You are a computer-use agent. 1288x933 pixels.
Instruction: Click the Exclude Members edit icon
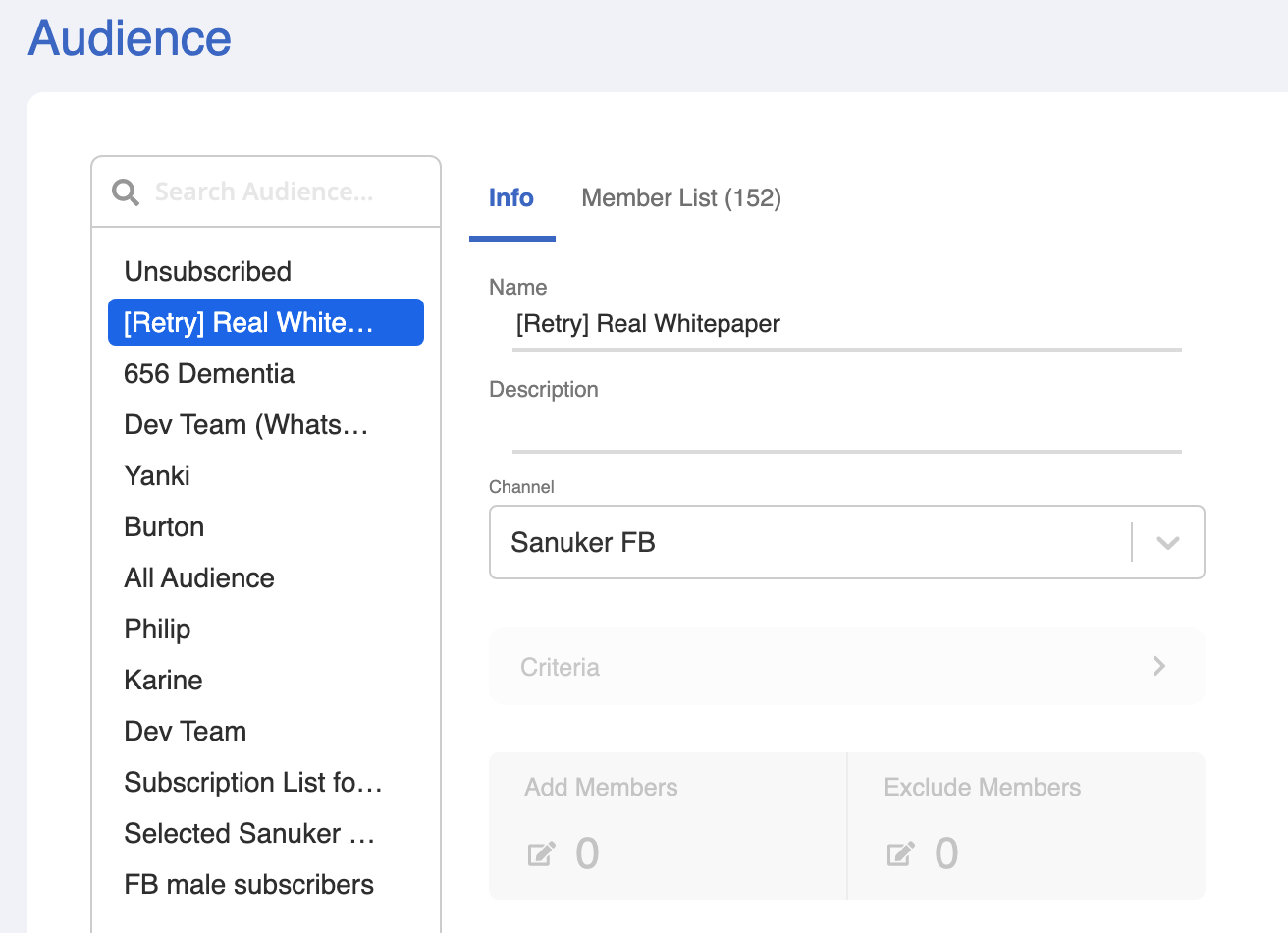900,853
